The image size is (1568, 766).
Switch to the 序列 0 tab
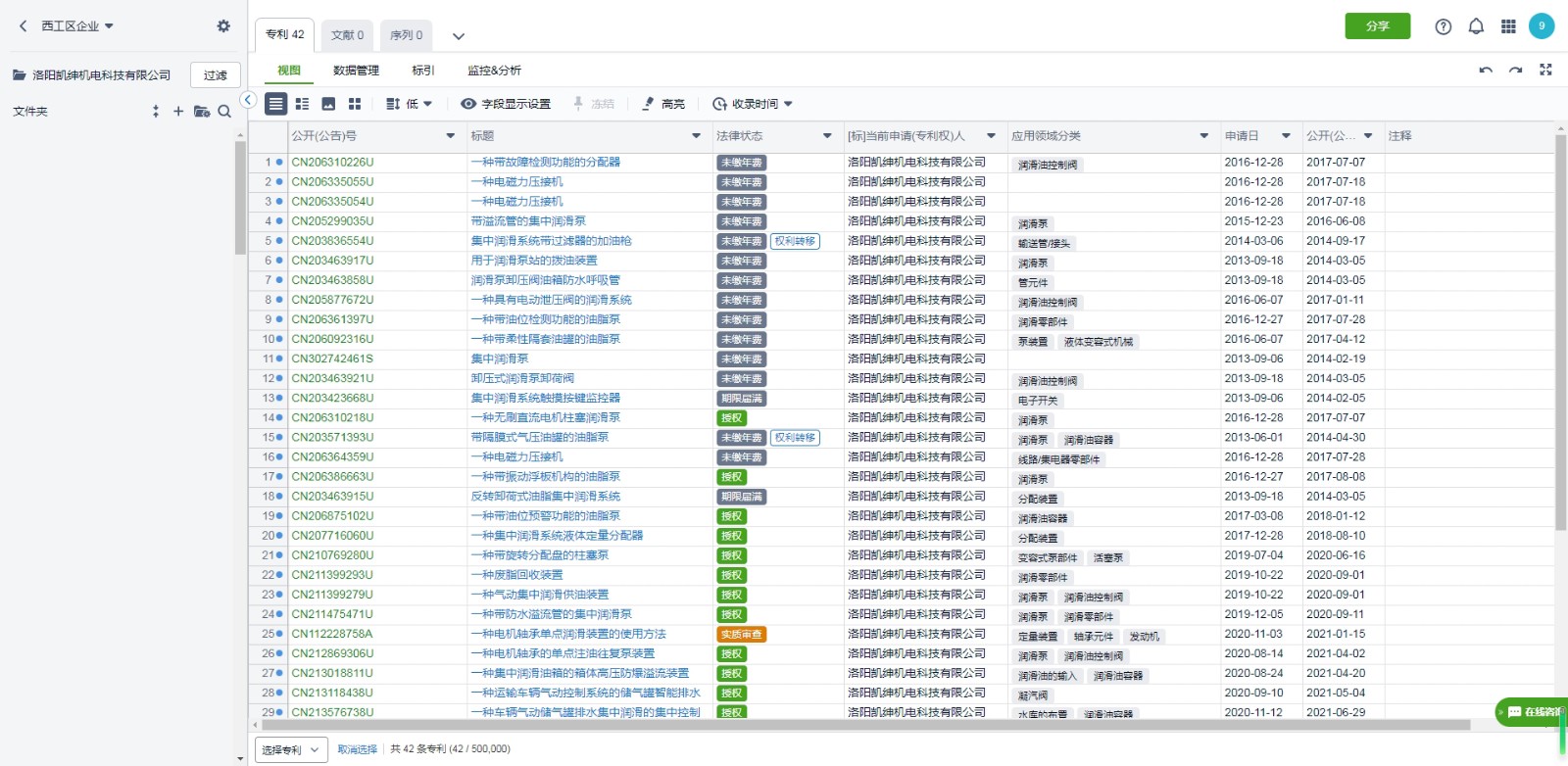[406, 35]
